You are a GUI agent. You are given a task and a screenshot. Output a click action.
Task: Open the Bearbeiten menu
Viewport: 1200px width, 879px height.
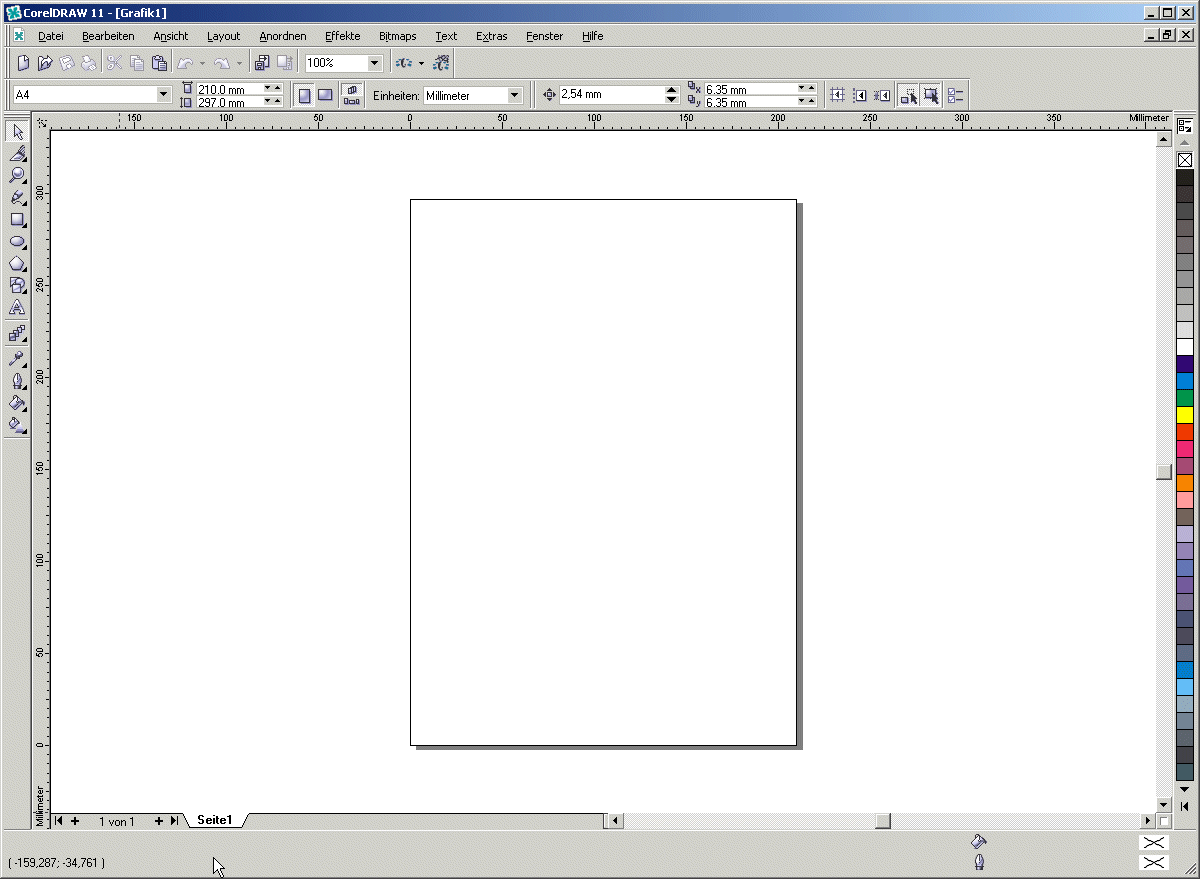coord(108,36)
